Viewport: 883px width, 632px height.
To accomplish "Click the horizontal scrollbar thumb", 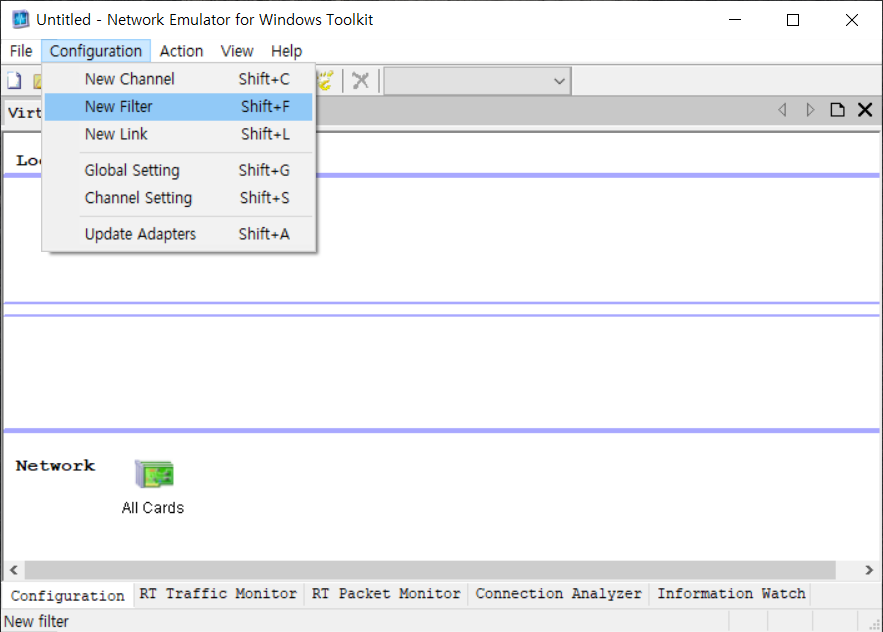I will [430, 570].
